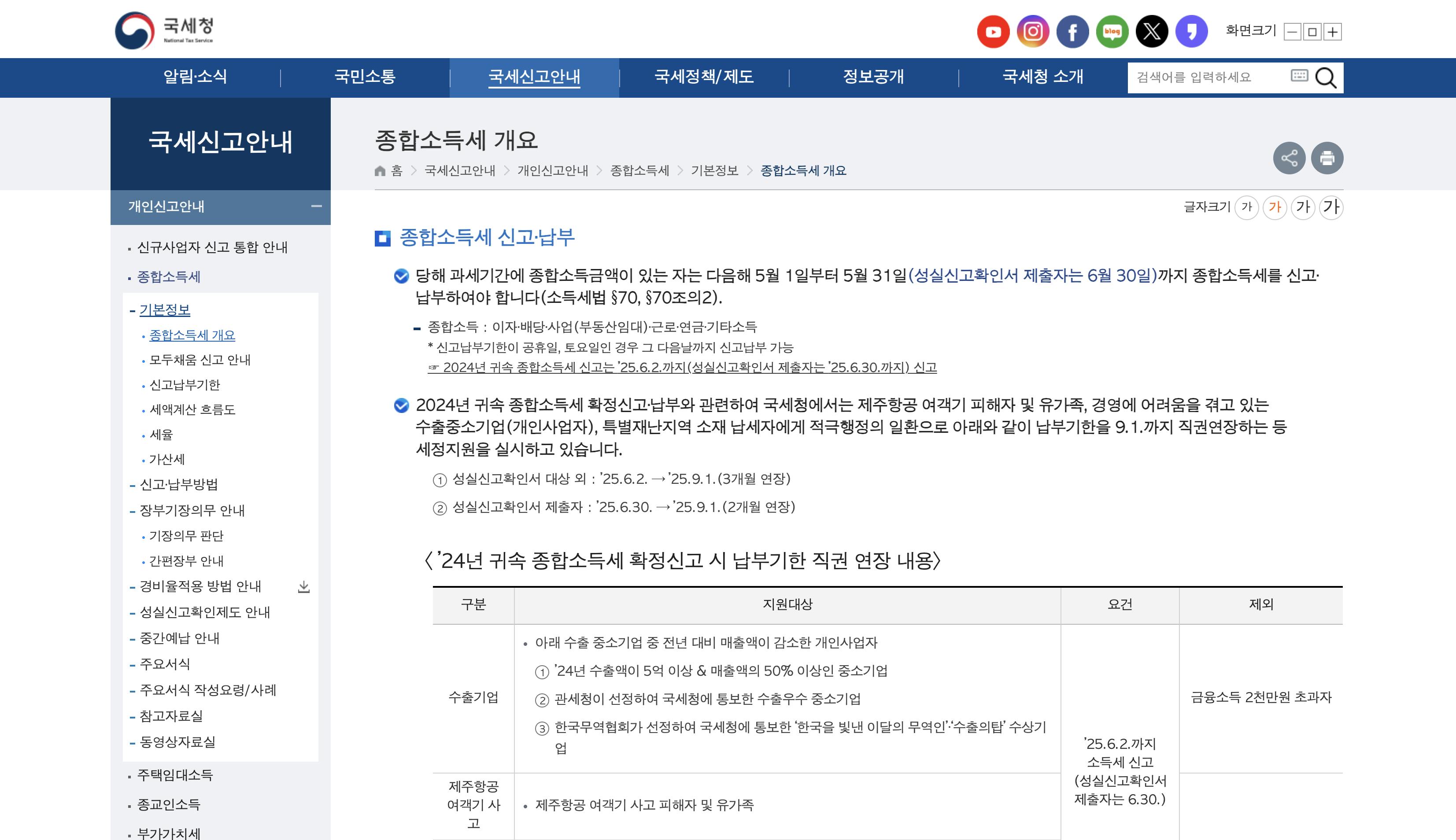Open 동영상자료실 sidebar item

coord(178,742)
